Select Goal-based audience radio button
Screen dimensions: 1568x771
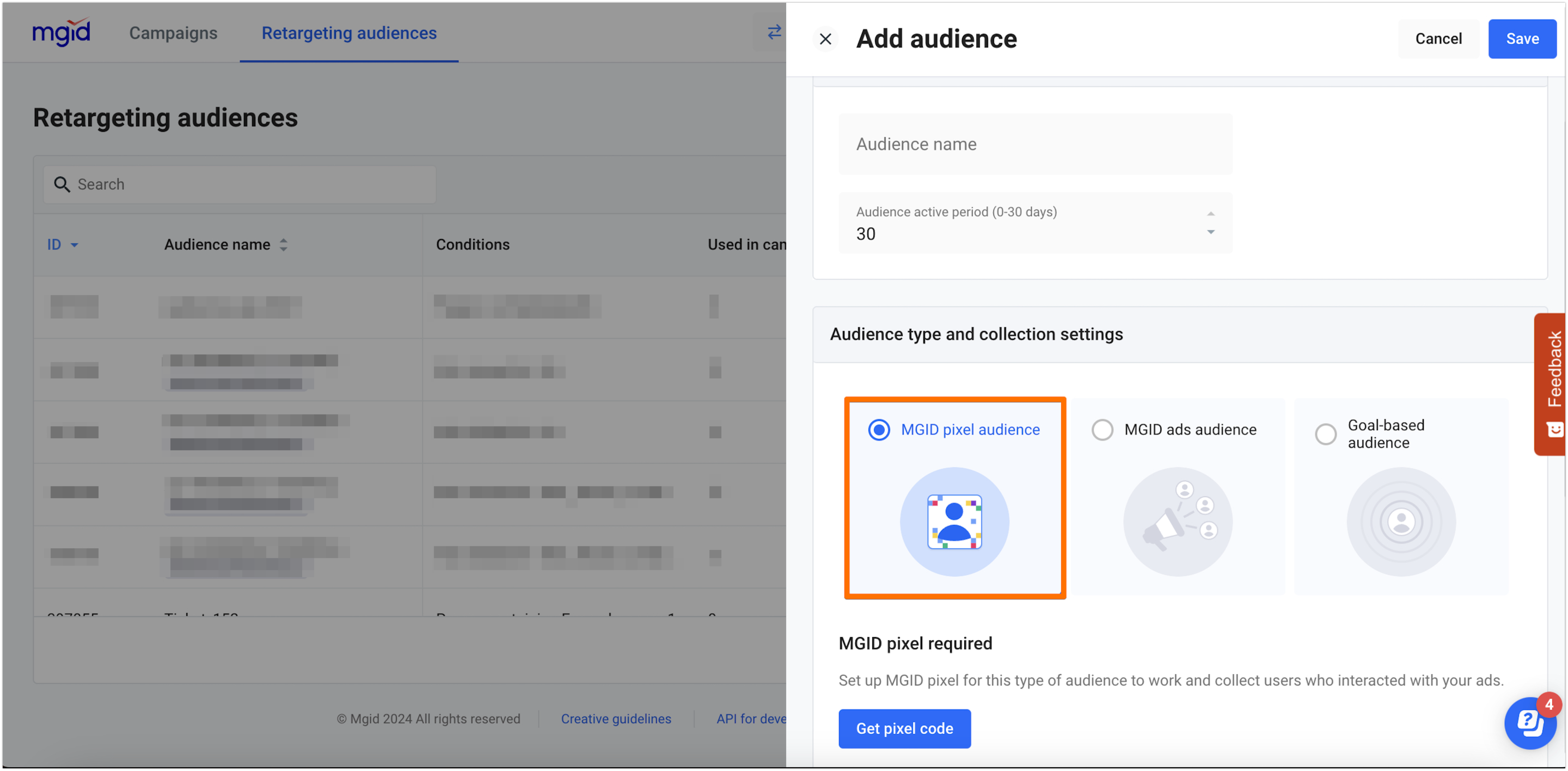pyautogui.click(x=1325, y=434)
